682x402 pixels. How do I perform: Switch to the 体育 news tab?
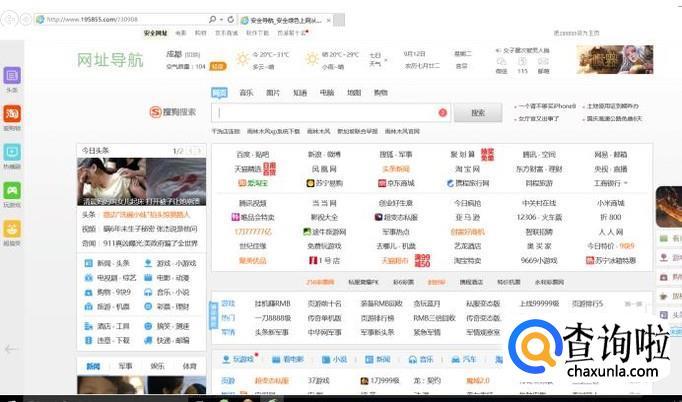[190, 366]
